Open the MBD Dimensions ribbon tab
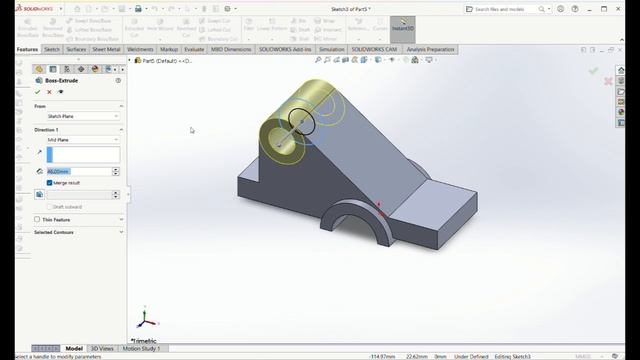This screenshot has height=360, width=640. [x=231, y=49]
